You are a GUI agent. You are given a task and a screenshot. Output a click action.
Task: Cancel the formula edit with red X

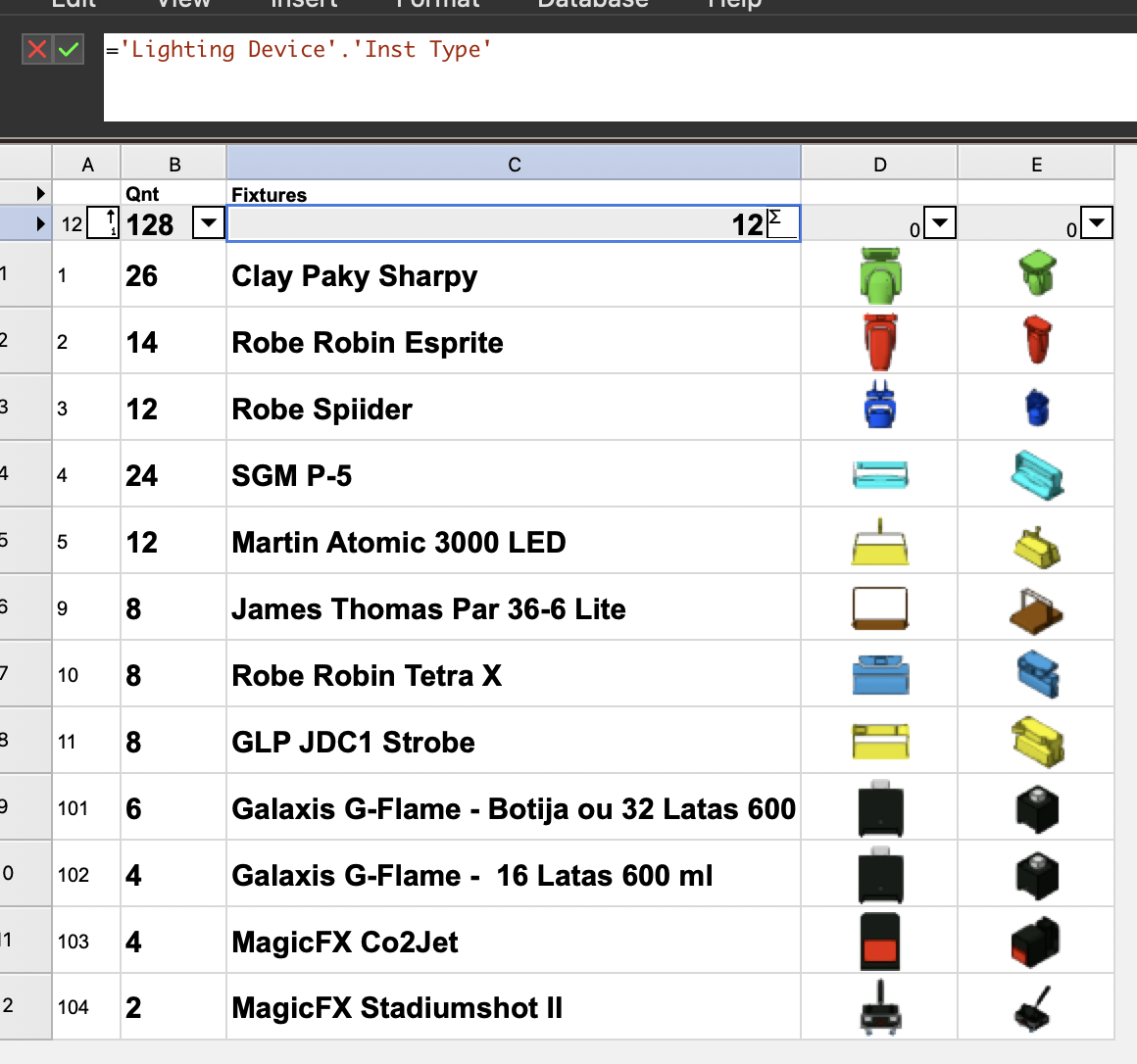(37, 49)
